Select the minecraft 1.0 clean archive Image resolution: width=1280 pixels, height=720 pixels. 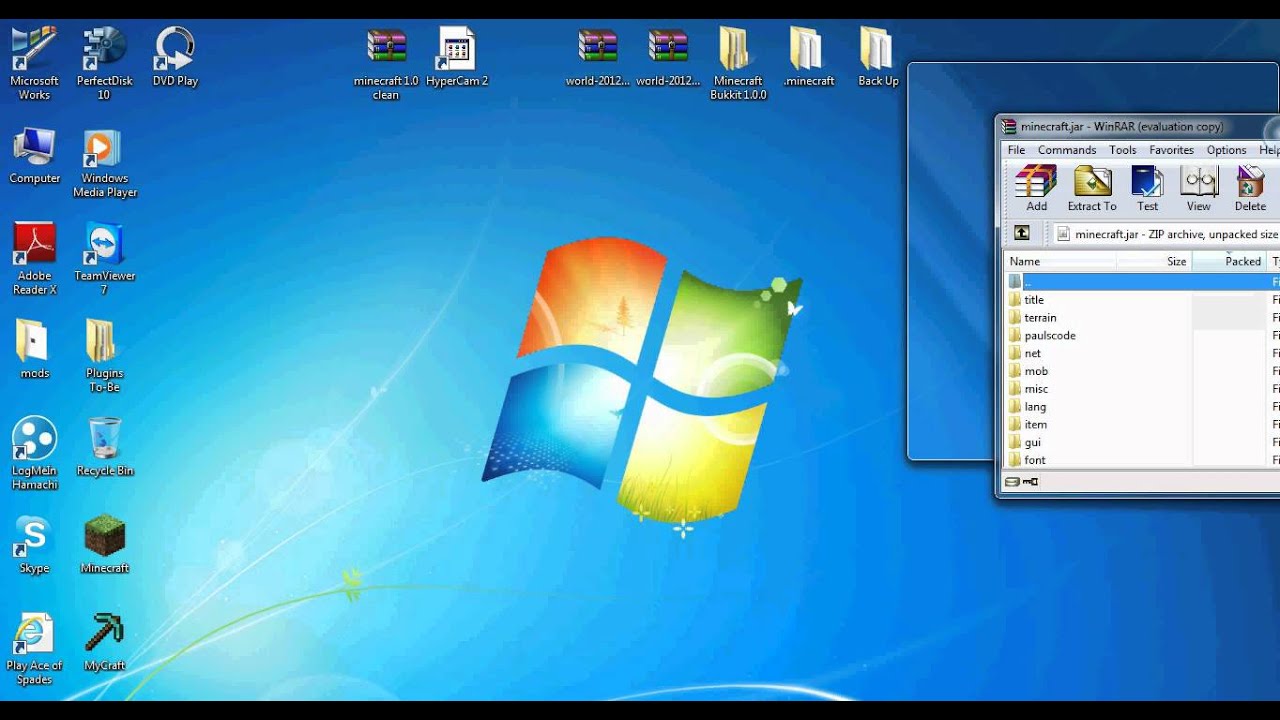(x=386, y=64)
